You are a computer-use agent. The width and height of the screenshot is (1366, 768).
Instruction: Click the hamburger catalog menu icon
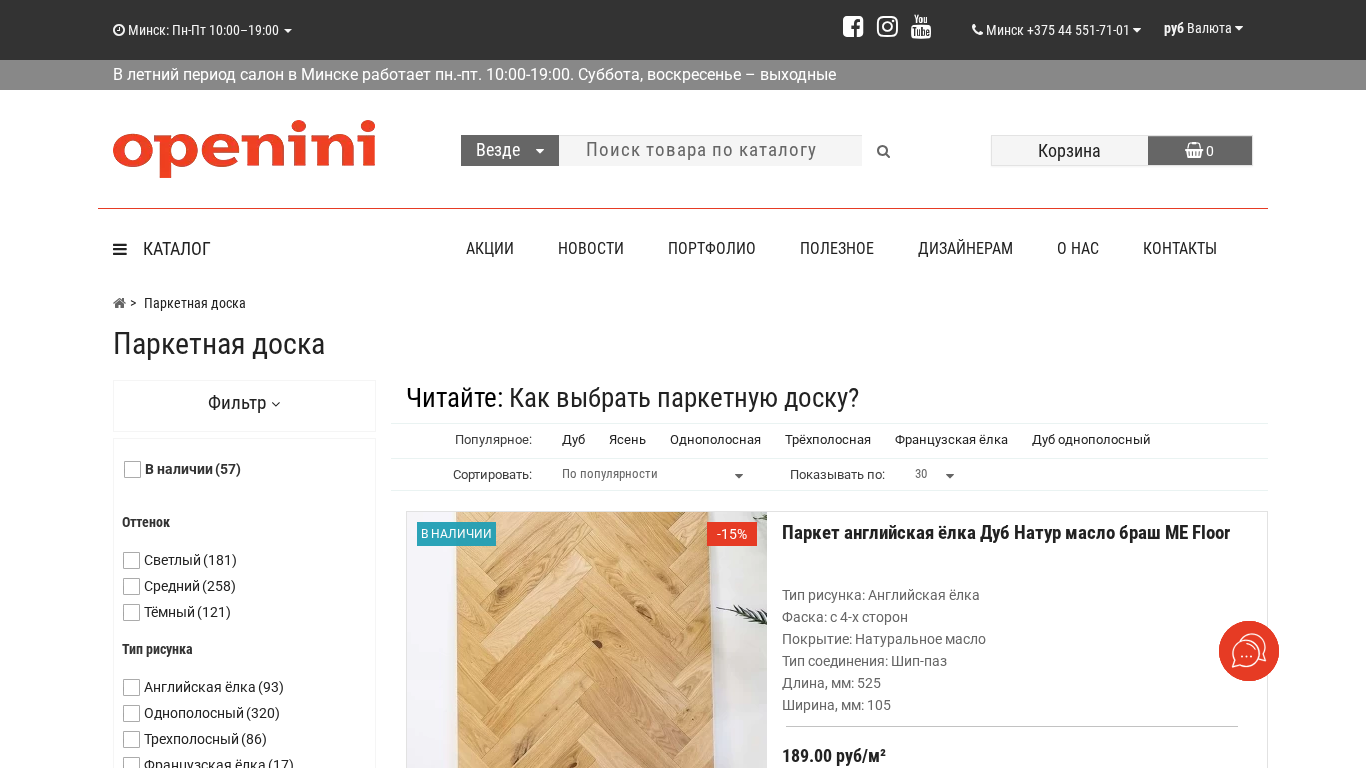pos(120,249)
